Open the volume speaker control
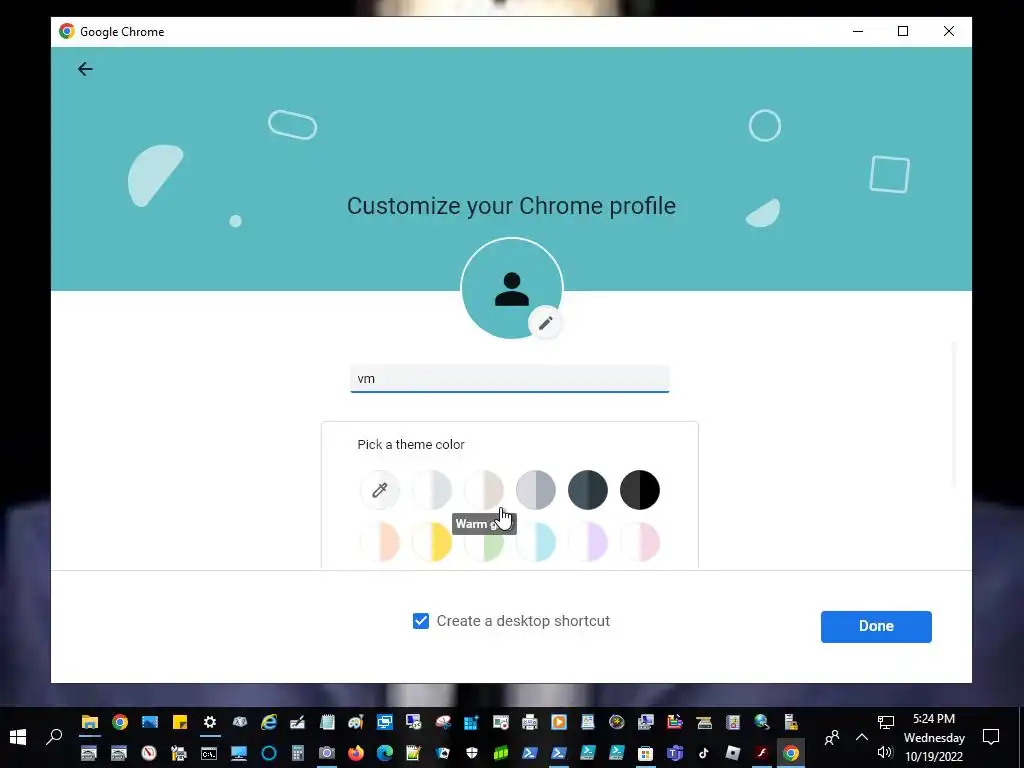This screenshot has width=1024, height=768. tap(885, 753)
